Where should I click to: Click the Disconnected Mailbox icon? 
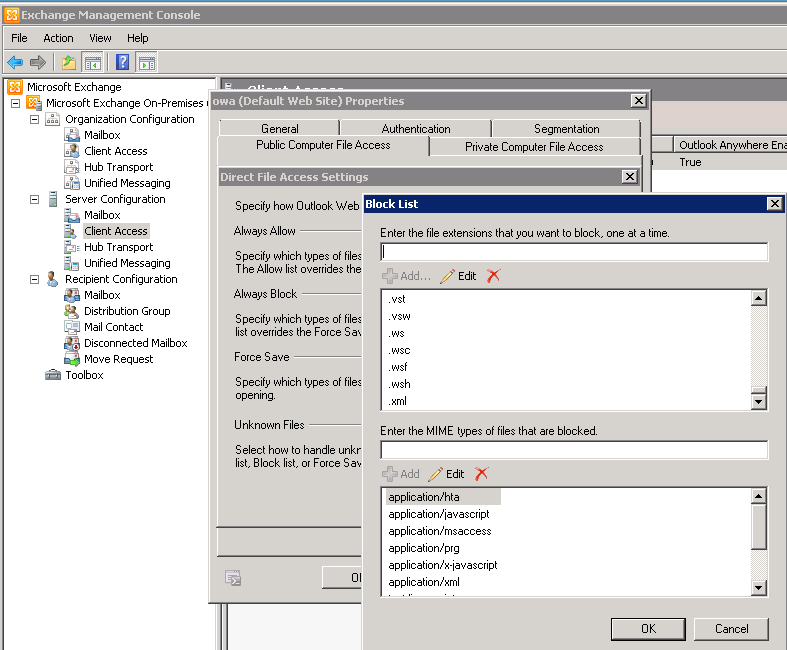(72, 343)
